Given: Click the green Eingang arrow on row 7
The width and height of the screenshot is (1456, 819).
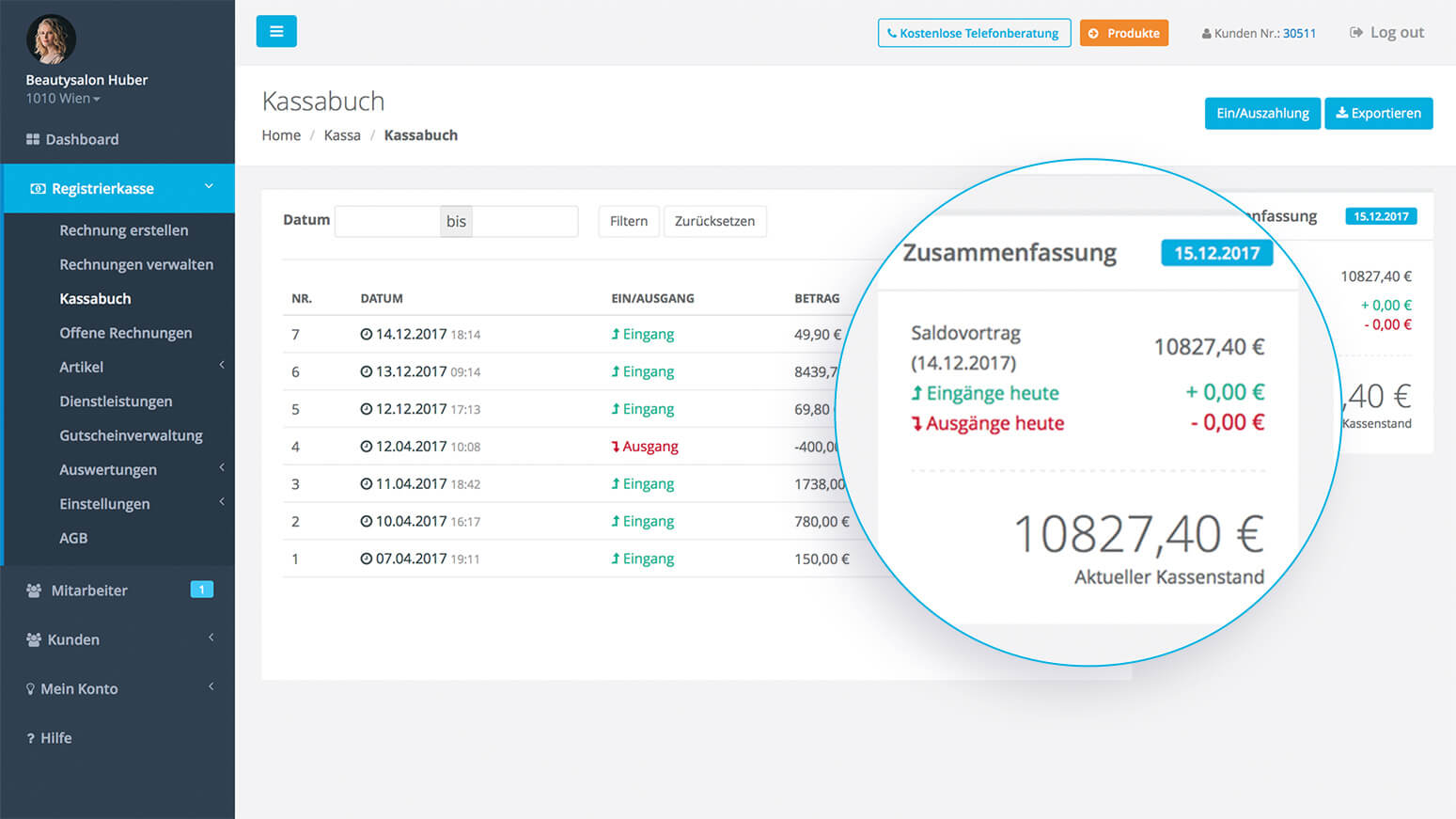Looking at the screenshot, I should [x=616, y=334].
